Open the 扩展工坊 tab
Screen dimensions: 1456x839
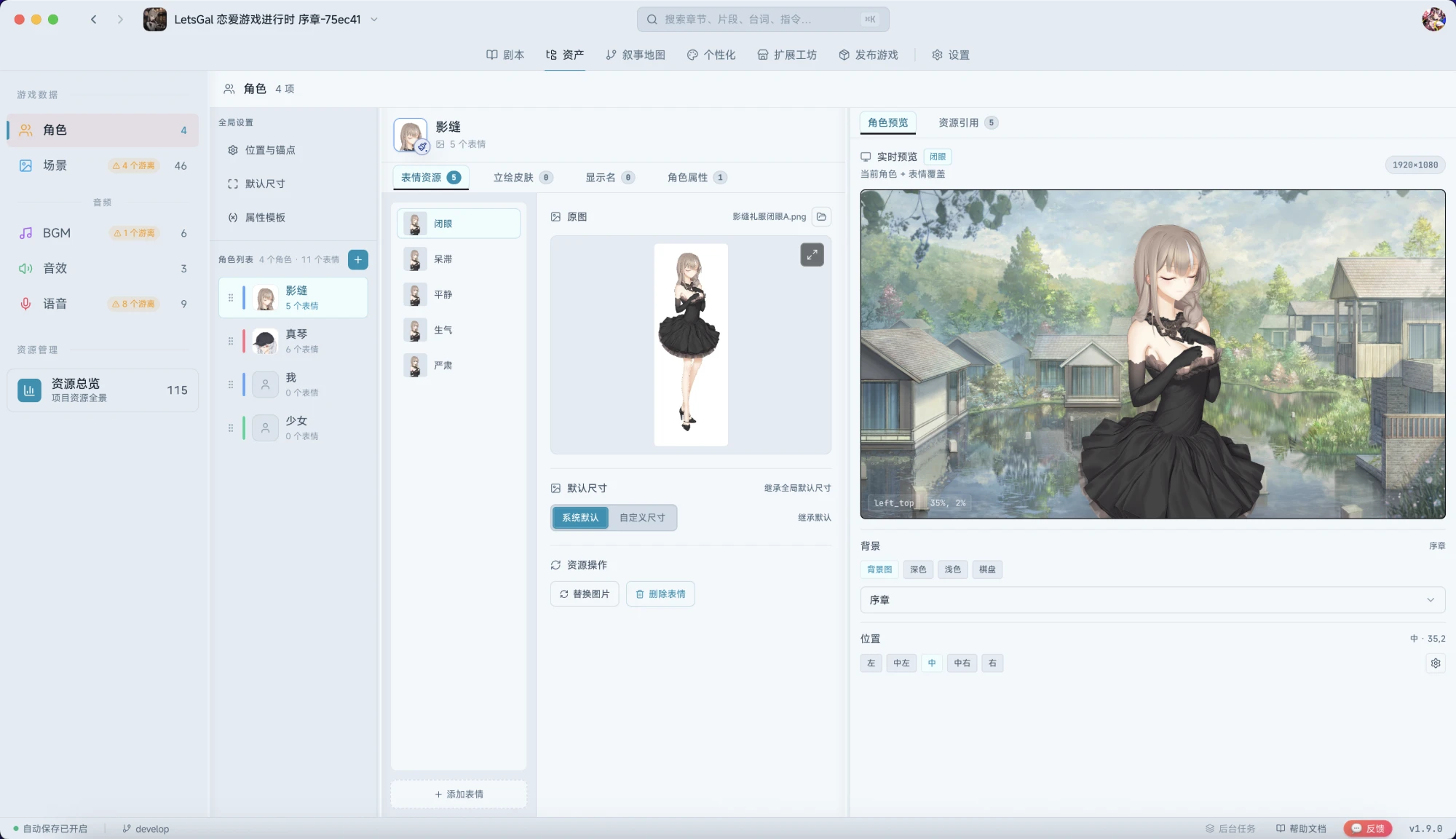[787, 55]
